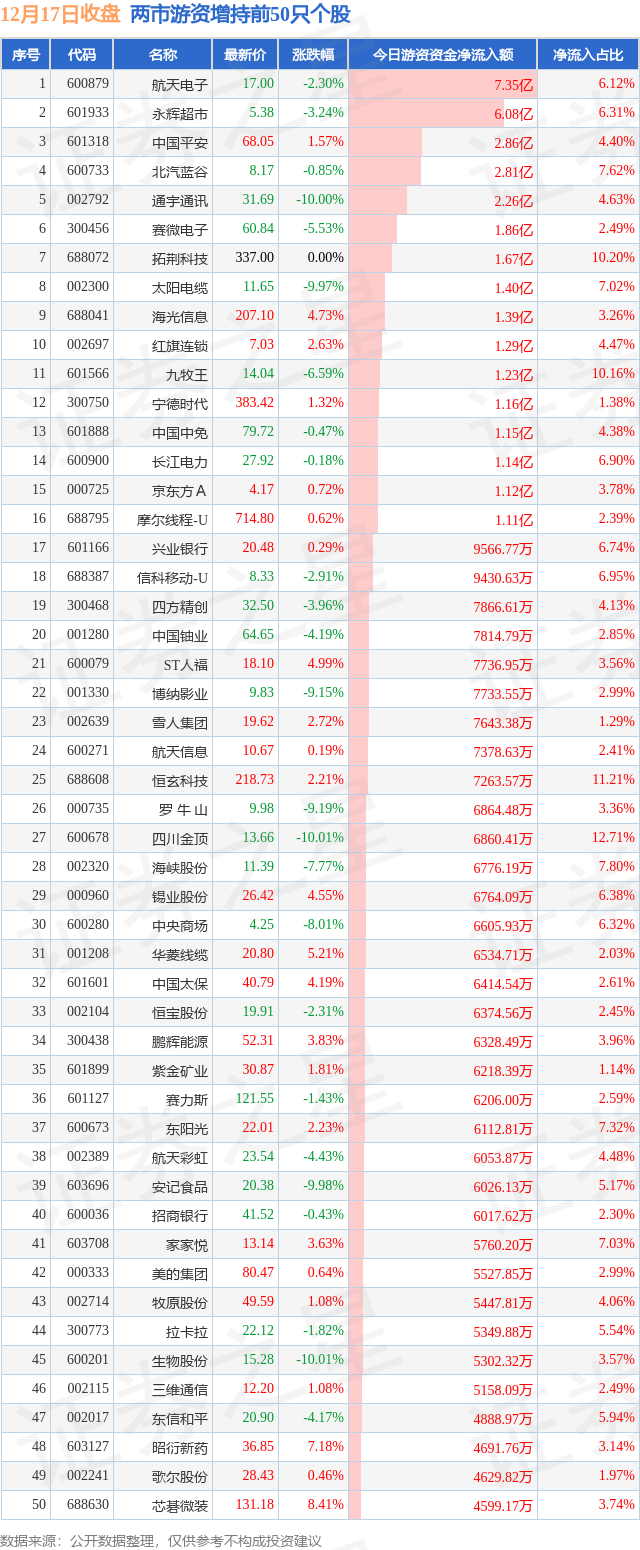The width and height of the screenshot is (640, 1550).
Task: Click stock name 东信和平
Action: (180, 1418)
